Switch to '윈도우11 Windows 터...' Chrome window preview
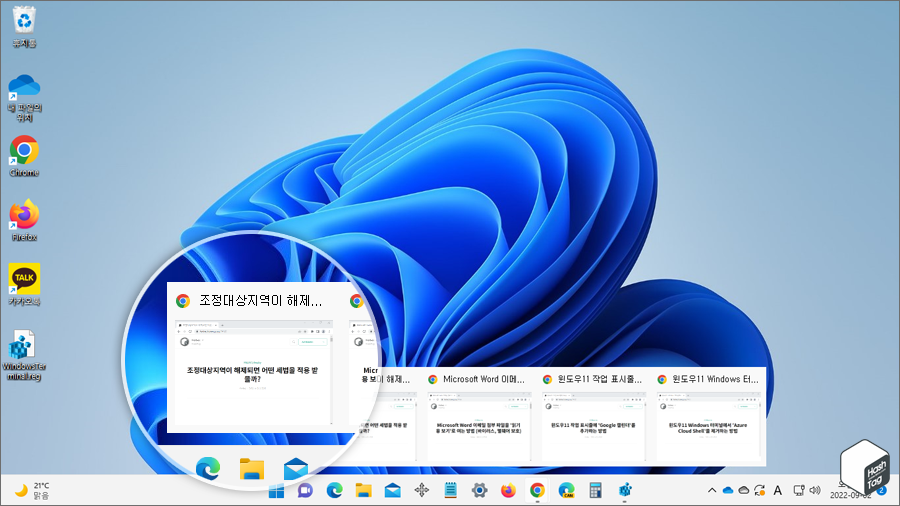The image size is (900, 506). tap(708, 416)
